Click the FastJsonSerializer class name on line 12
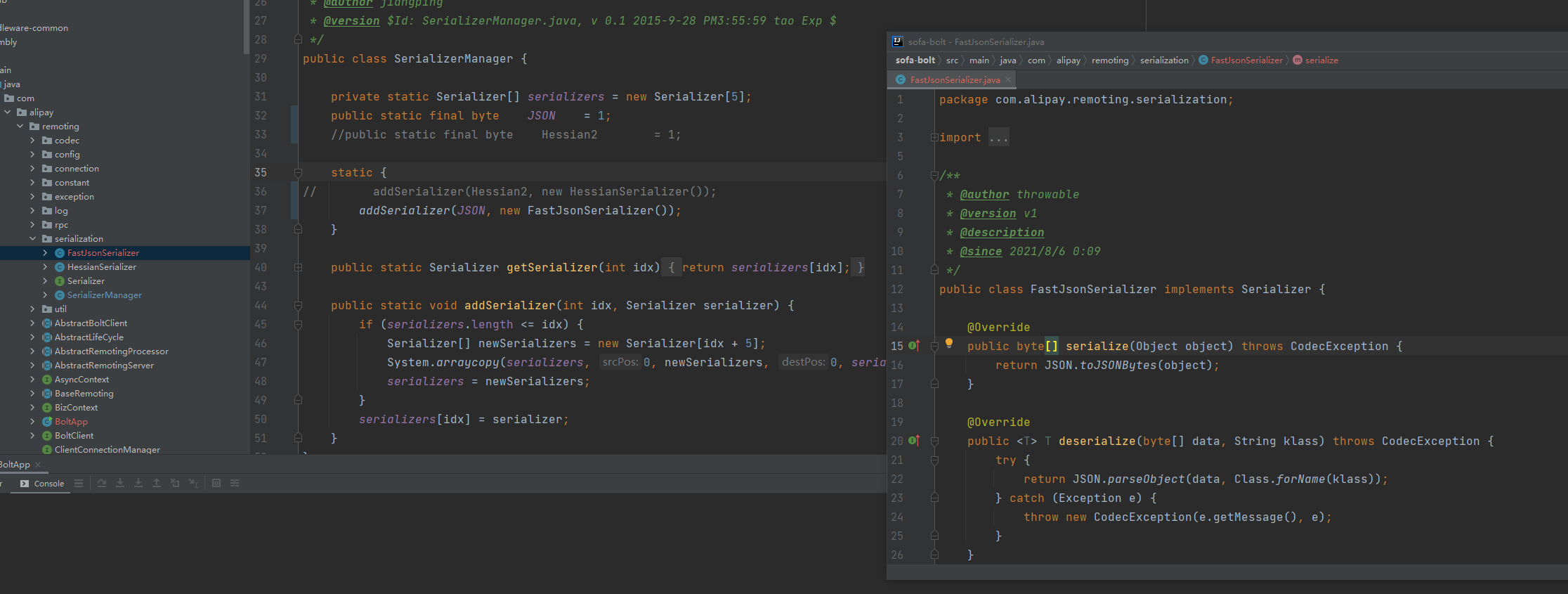1568x594 pixels. [1093, 290]
